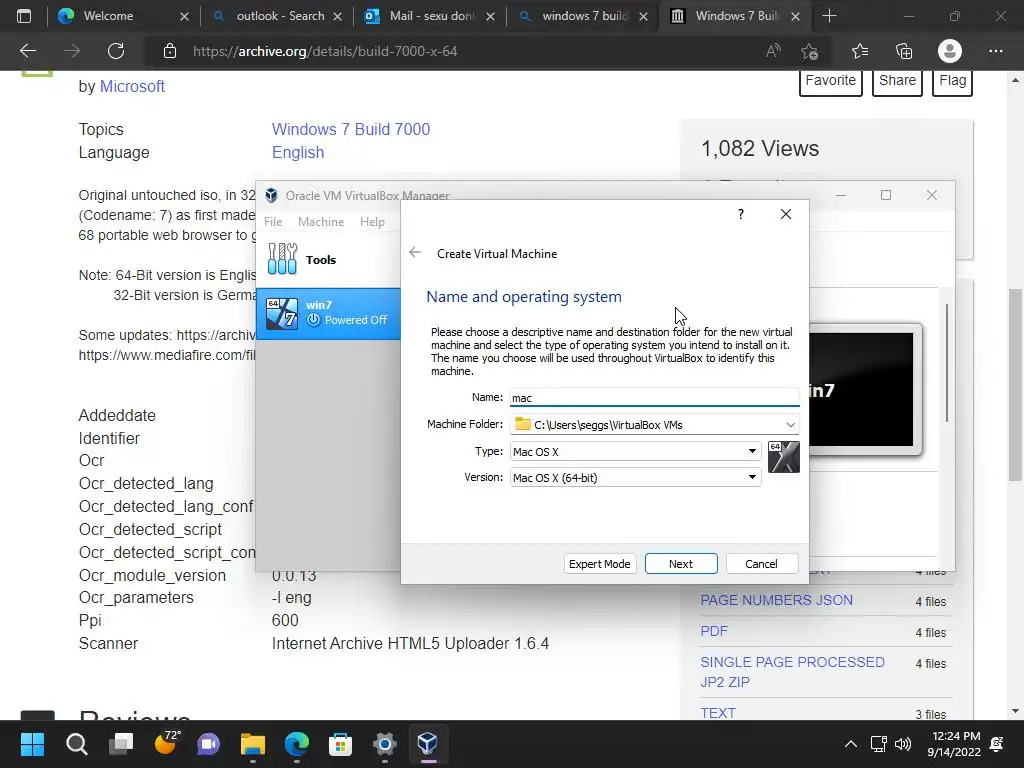
Task: Add page to favorites star icon
Action: click(x=810, y=51)
